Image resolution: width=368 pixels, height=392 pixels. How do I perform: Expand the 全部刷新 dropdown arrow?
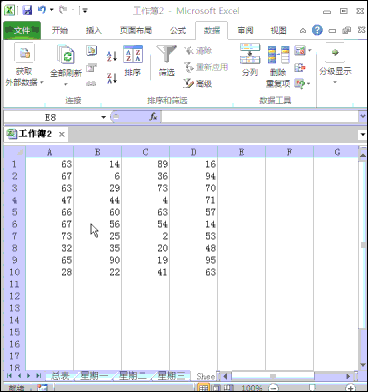point(66,84)
